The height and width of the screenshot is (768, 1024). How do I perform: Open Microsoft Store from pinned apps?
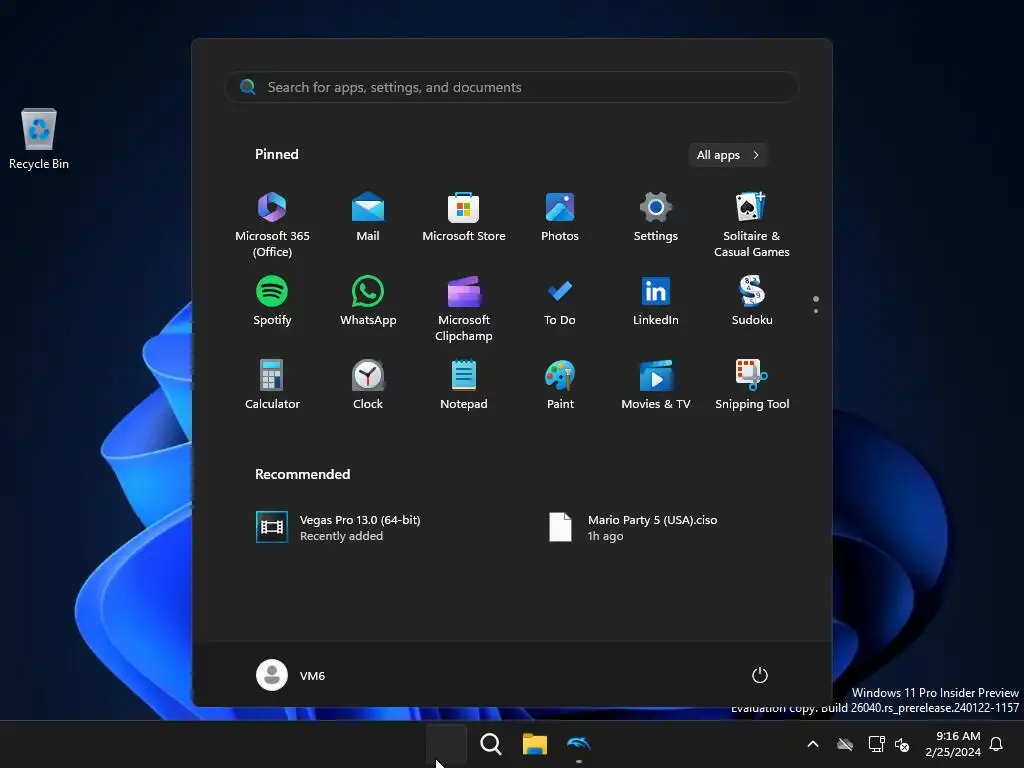pyautogui.click(x=464, y=217)
